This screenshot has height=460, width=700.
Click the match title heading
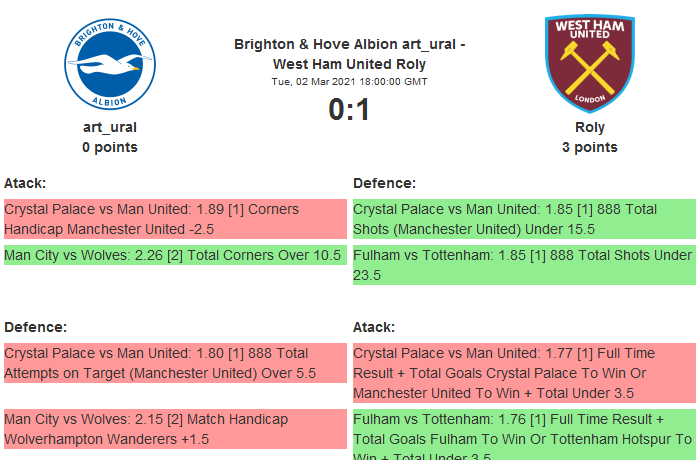click(x=349, y=54)
